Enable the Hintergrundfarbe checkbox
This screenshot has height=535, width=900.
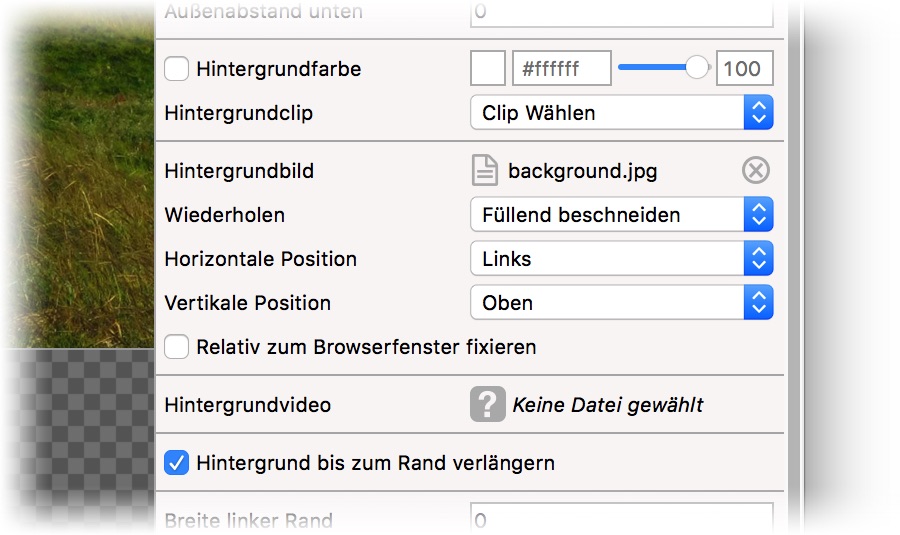[x=177, y=69]
